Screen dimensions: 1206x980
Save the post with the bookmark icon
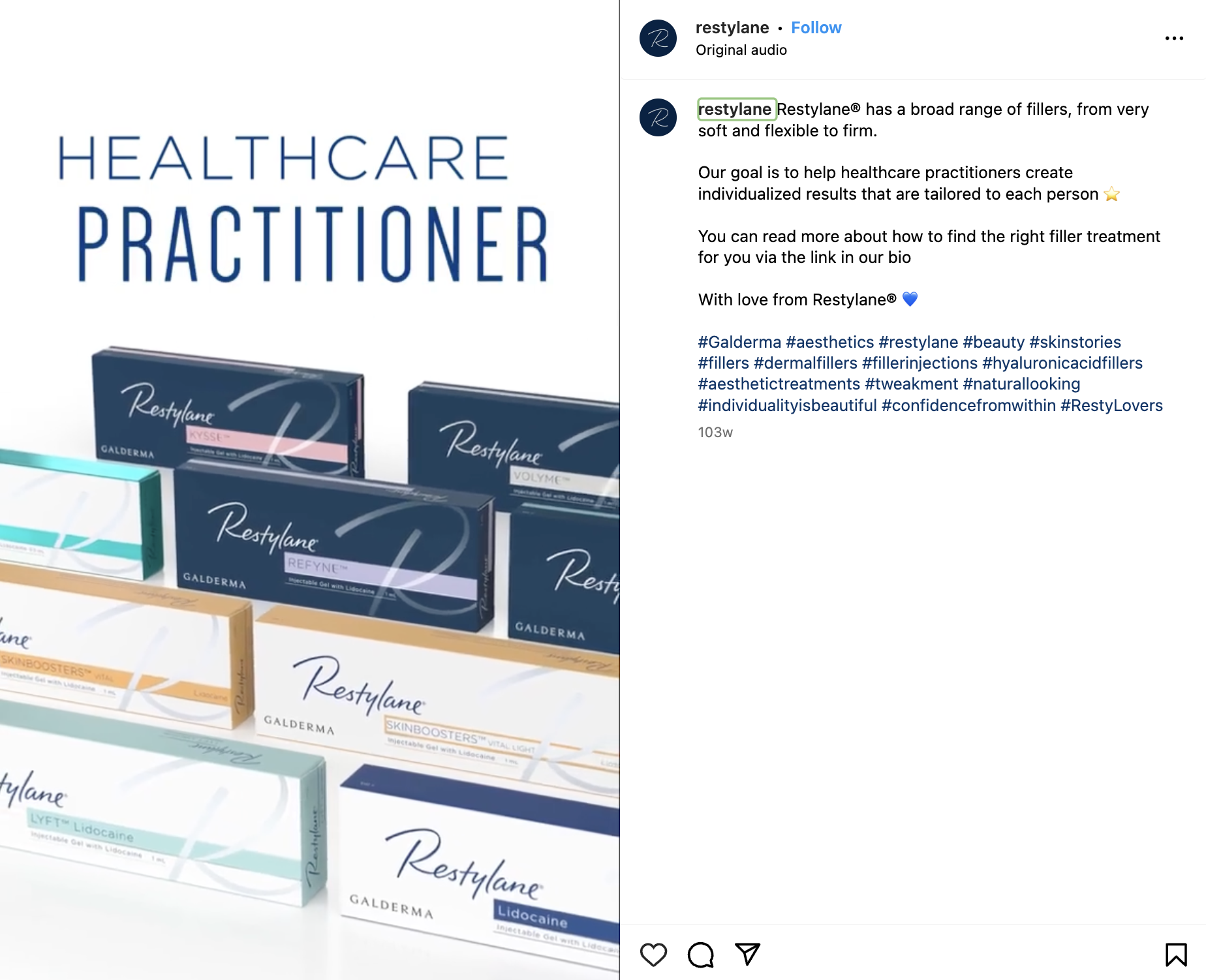point(1176,955)
